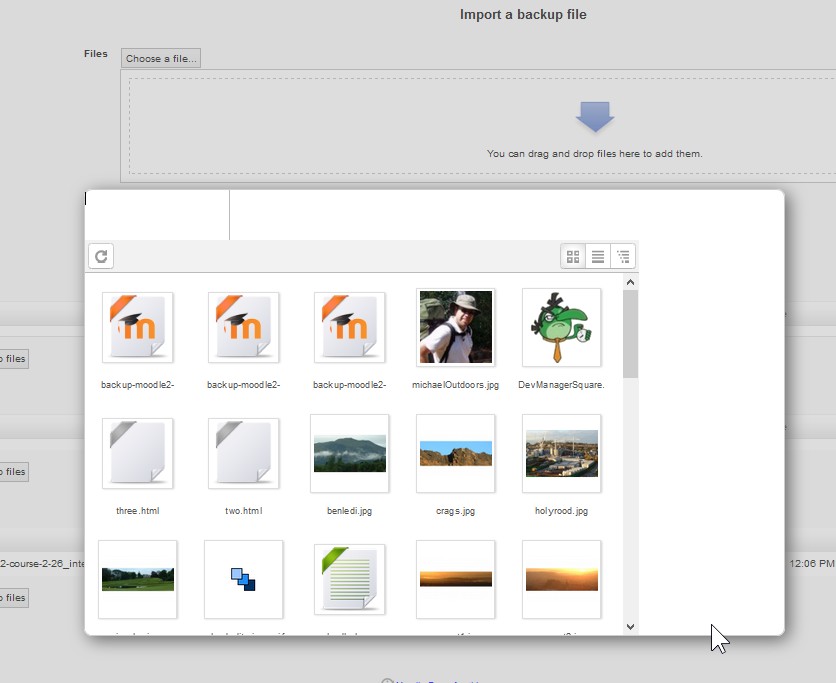
Task: Click the benledi.jpg file name label
Action: 349,511
